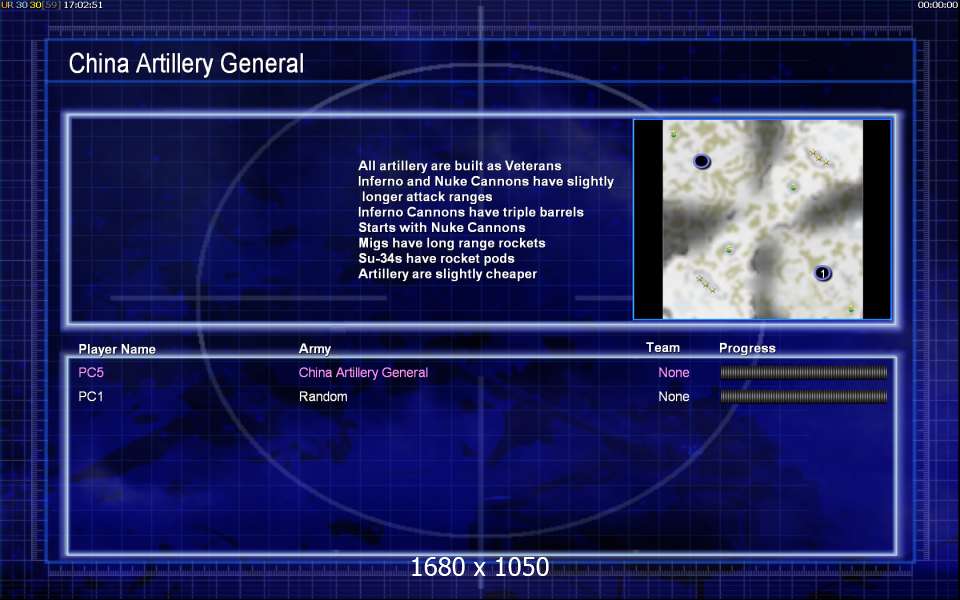Viewport: 960px width, 600px height.
Task: Click the 17:02:51 clock in top-left corner
Action: [x=83, y=5]
